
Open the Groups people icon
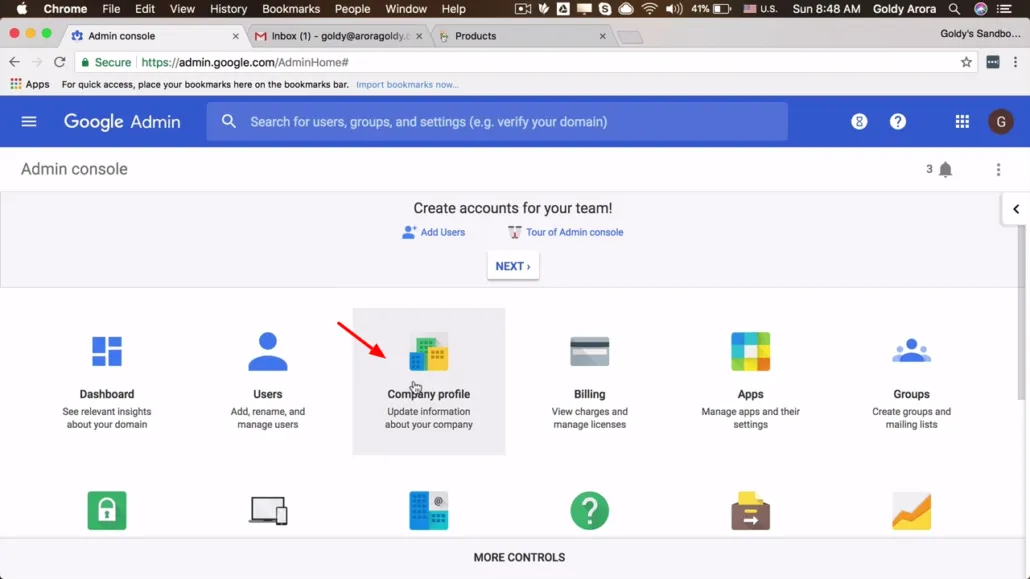point(911,350)
